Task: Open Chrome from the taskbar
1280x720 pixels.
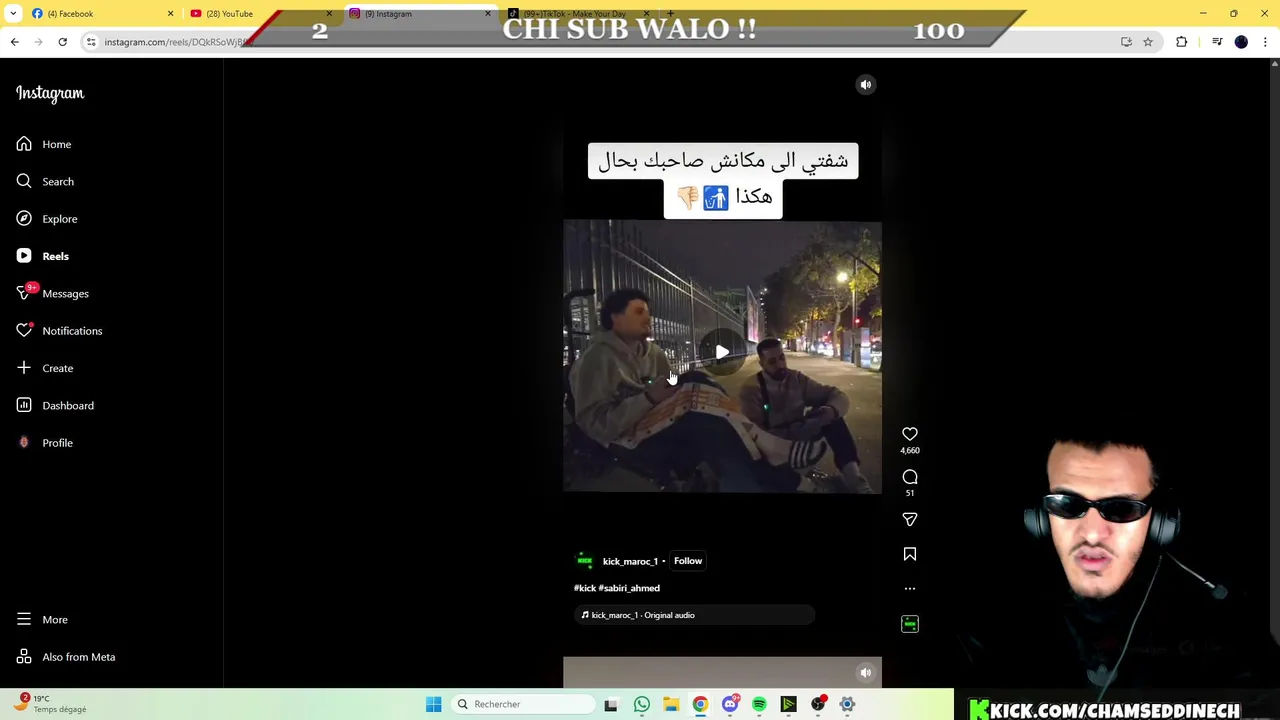Action: [700, 704]
